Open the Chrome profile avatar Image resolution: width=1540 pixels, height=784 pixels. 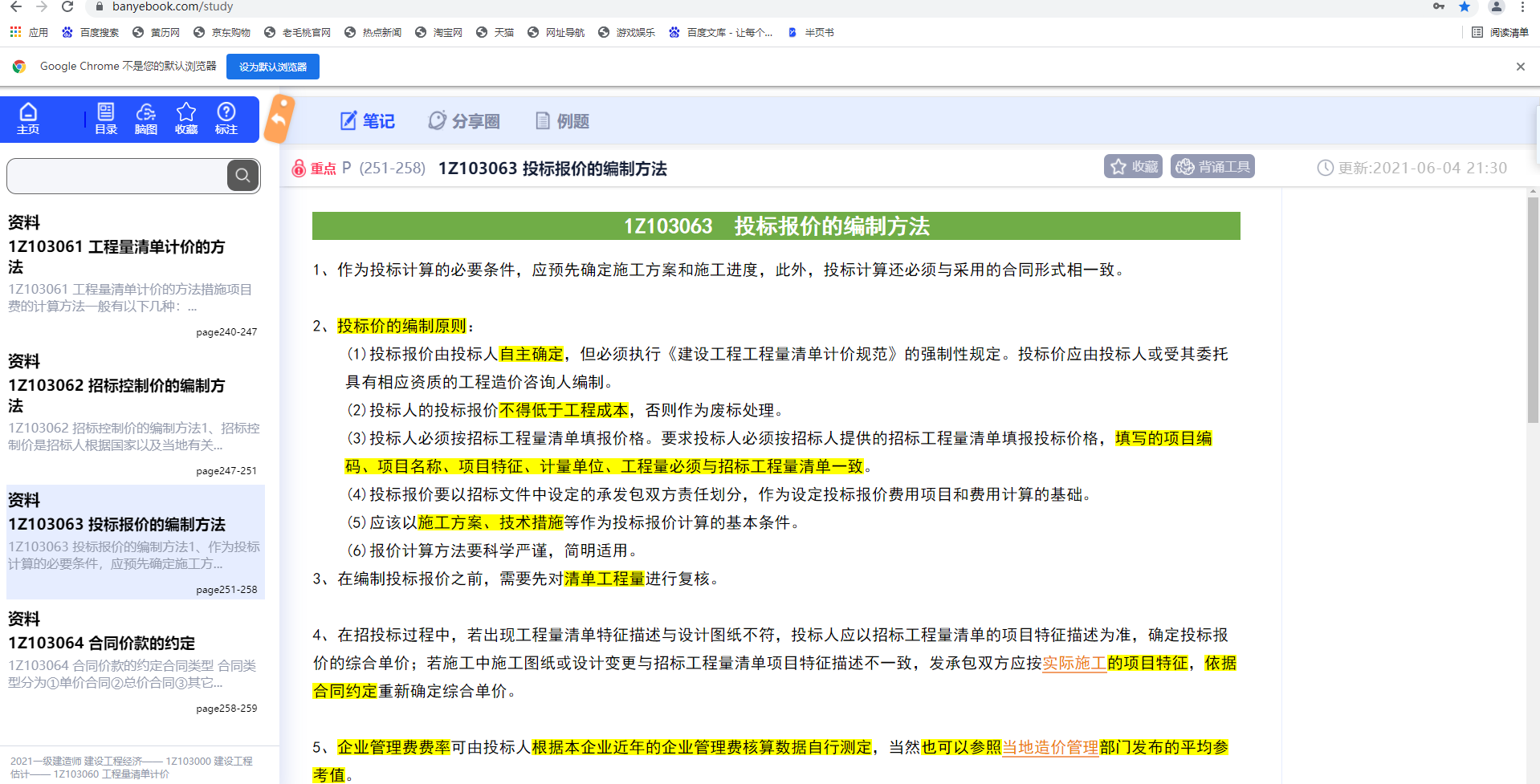(1496, 6)
